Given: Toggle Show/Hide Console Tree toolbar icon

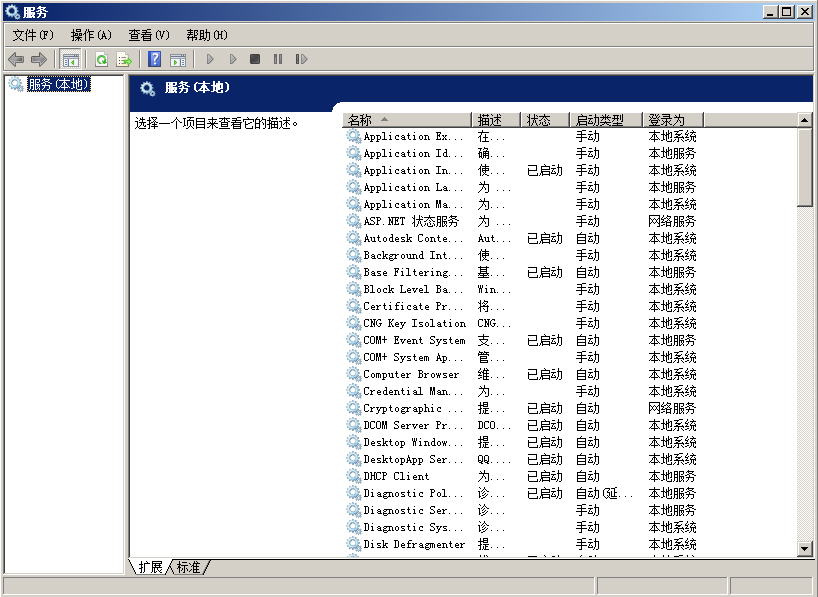Looking at the screenshot, I should [71, 60].
